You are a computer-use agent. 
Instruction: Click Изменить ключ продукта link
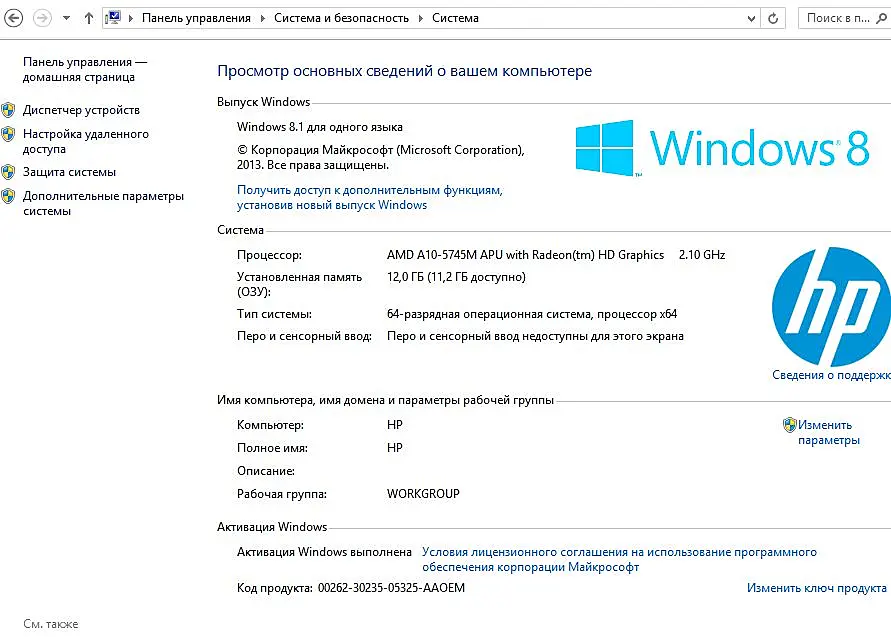[x=817, y=588]
